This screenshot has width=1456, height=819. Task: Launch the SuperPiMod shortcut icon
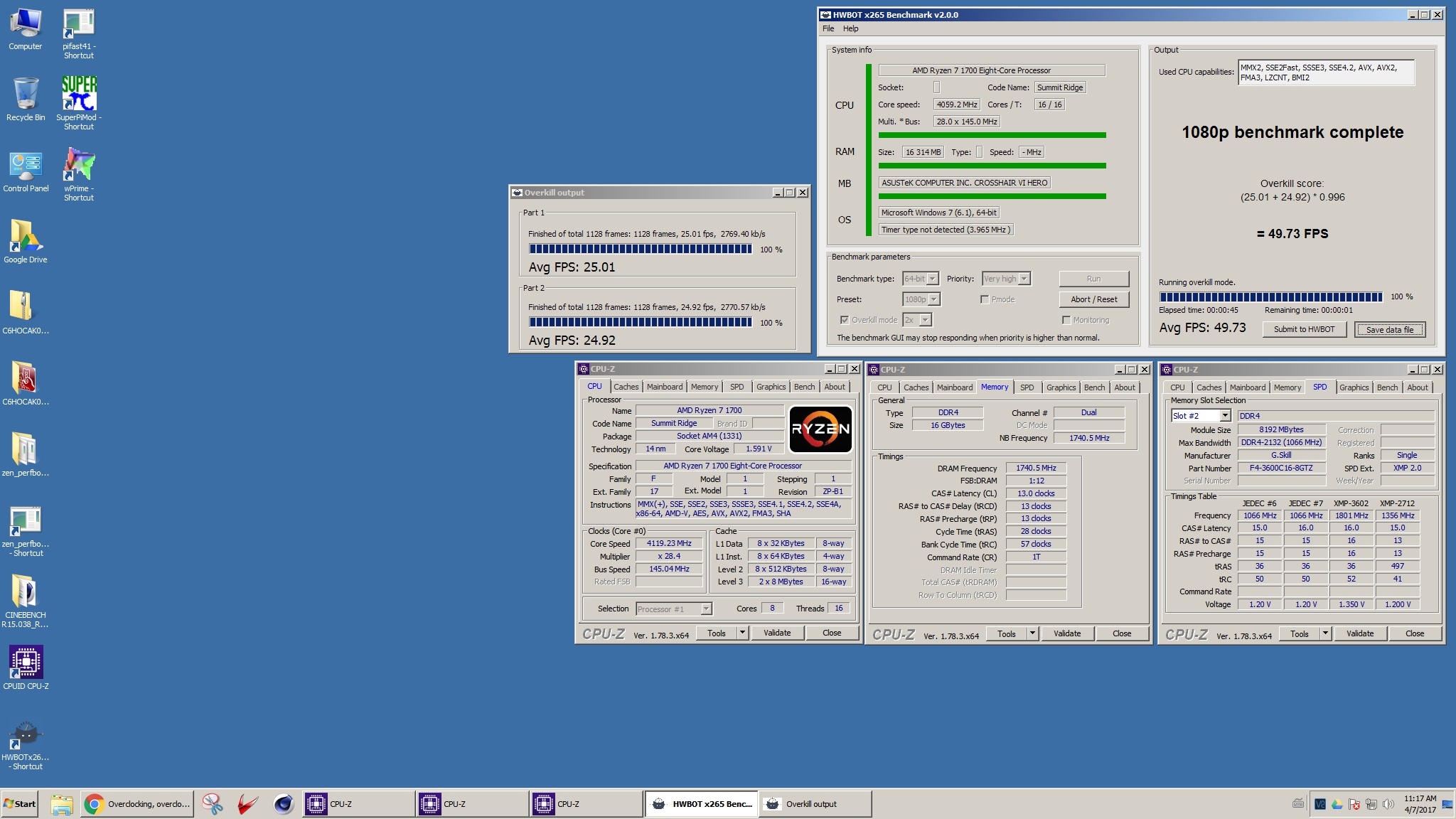[x=79, y=103]
